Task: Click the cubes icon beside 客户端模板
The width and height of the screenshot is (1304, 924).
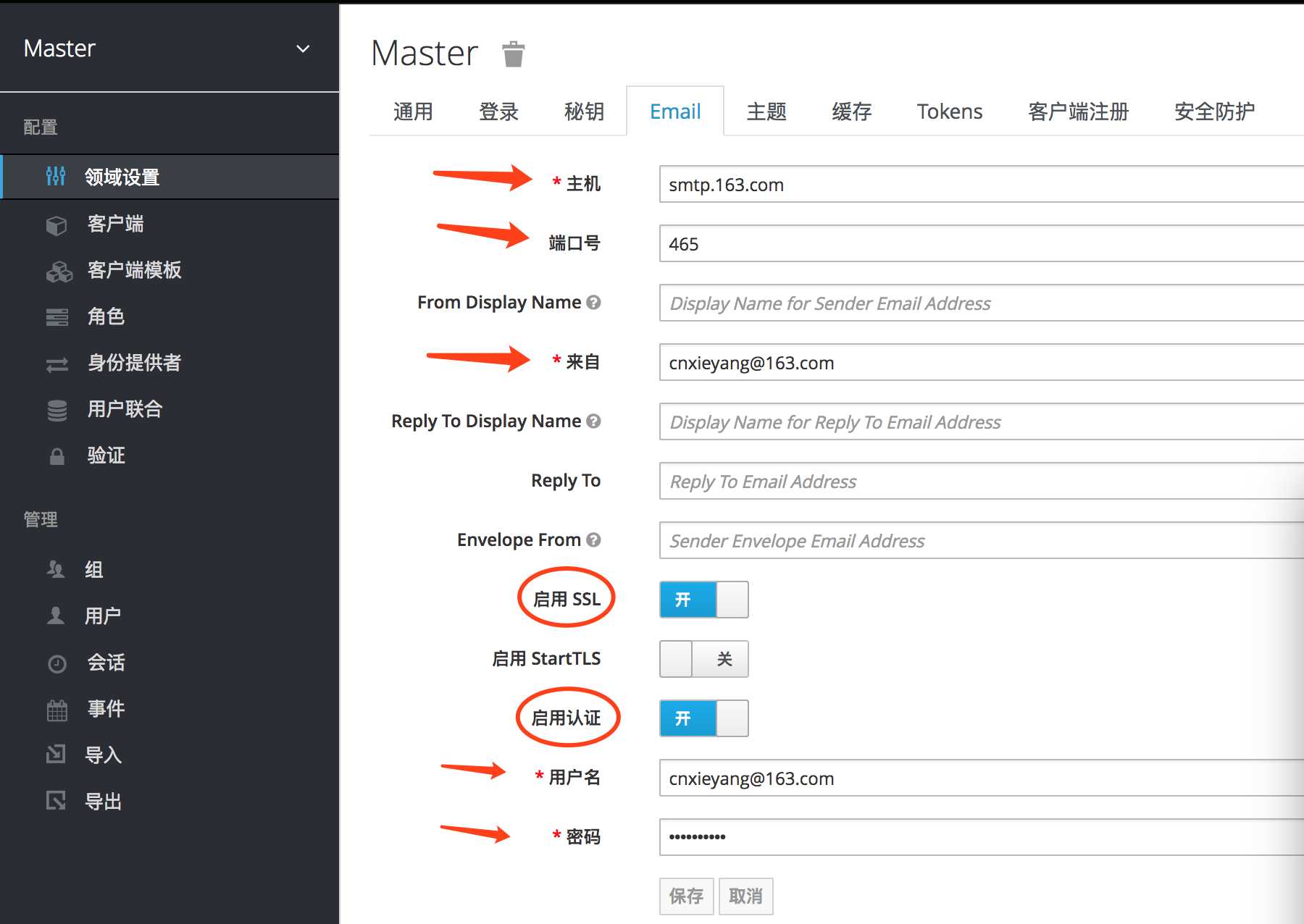Action: [x=59, y=272]
